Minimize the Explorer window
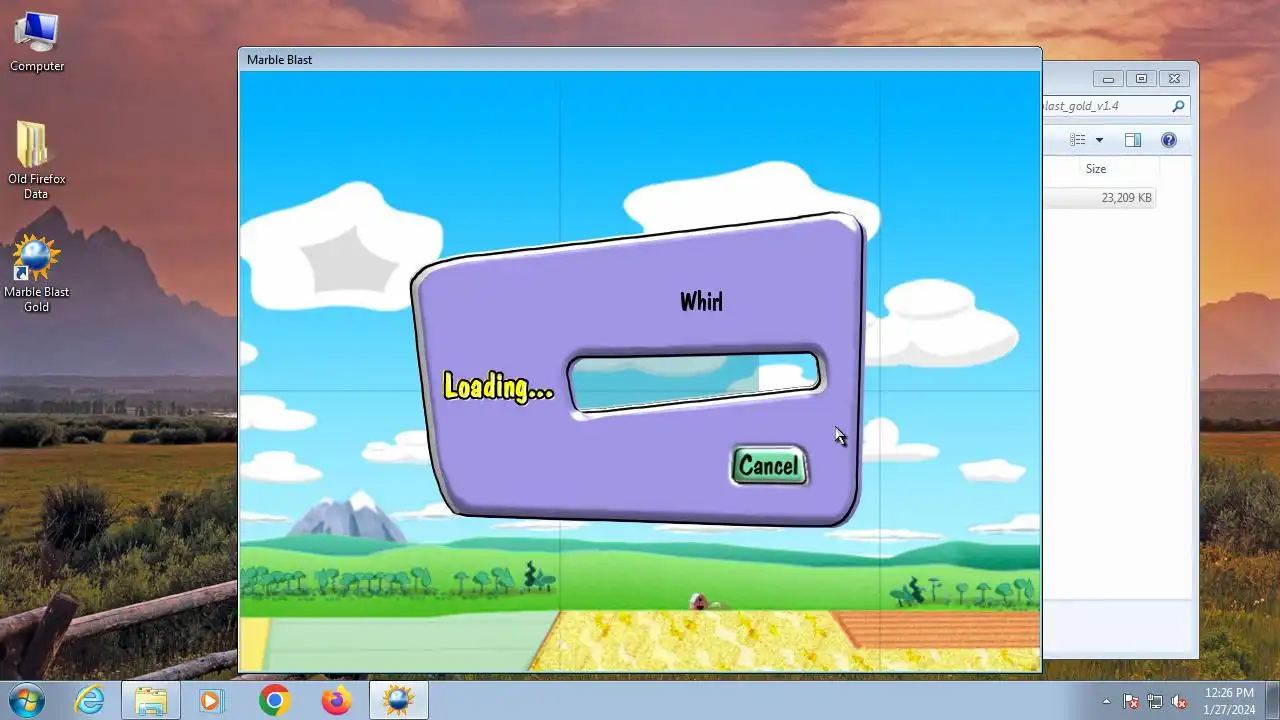 [1108, 79]
